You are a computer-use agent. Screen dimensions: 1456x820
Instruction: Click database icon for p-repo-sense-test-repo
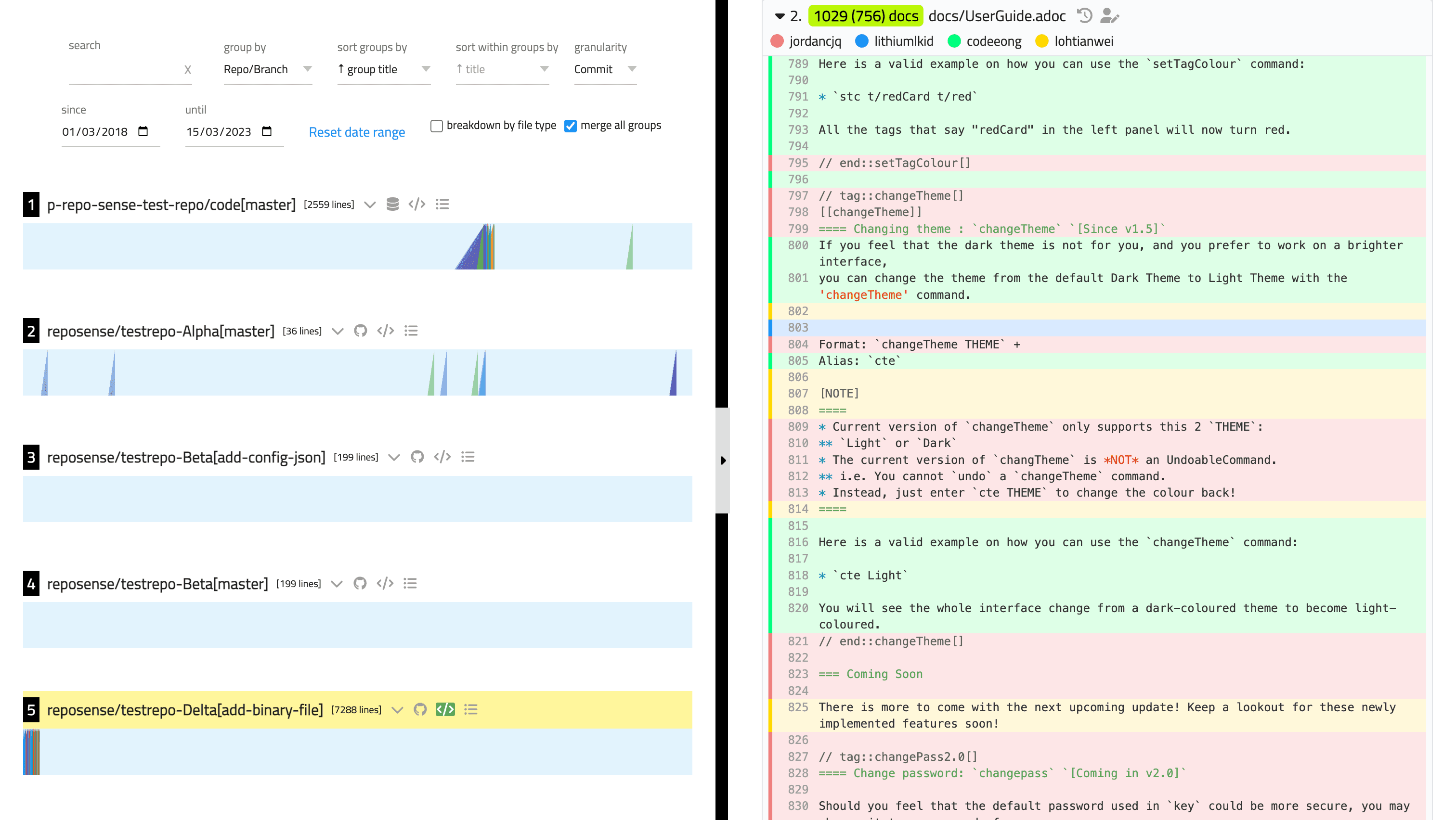tap(392, 204)
